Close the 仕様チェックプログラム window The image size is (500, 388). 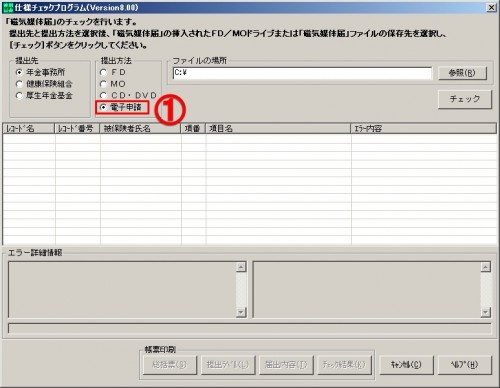coord(491,7)
